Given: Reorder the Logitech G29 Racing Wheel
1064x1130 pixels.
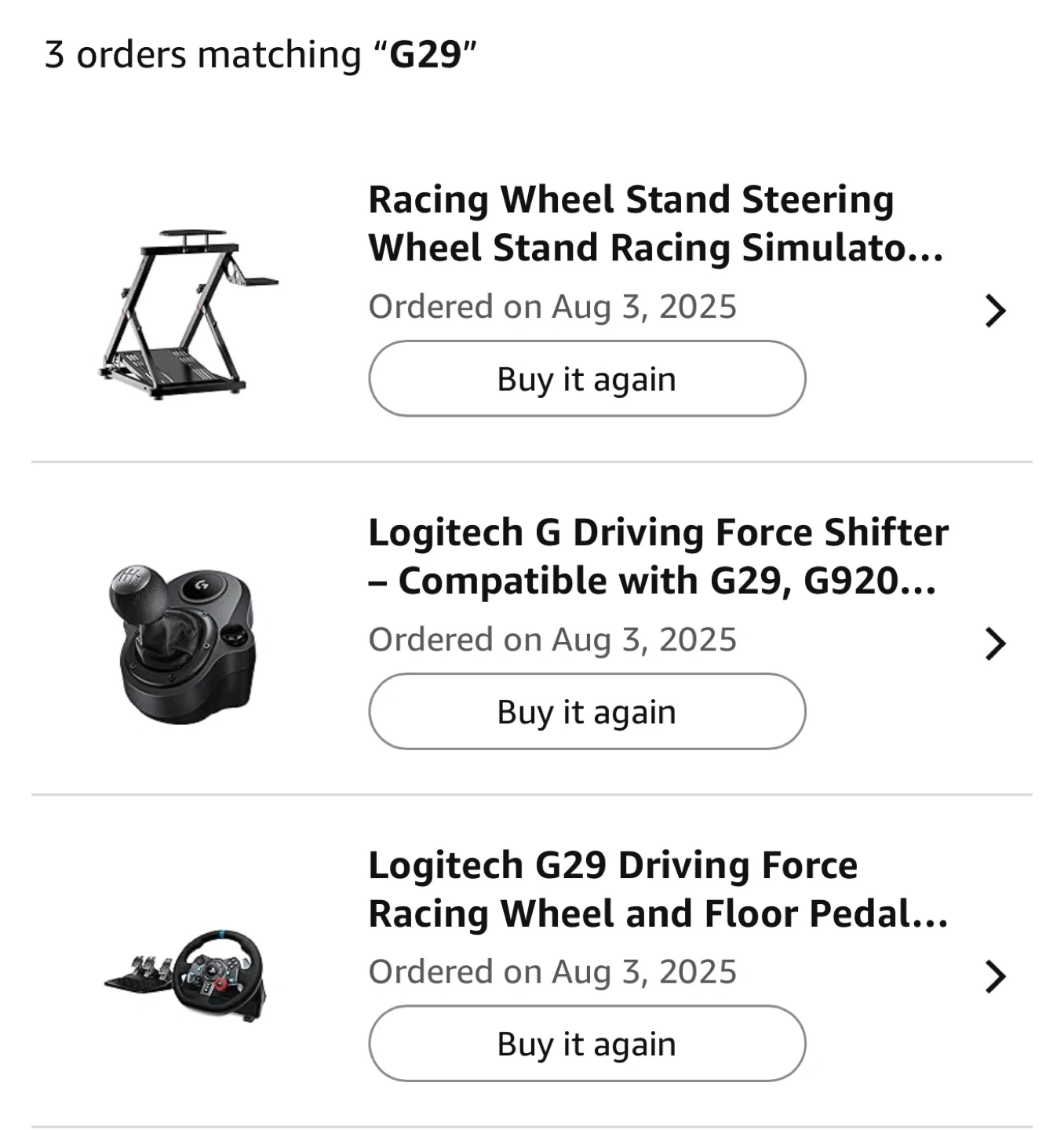Looking at the screenshot, I should coord(587,1044).
